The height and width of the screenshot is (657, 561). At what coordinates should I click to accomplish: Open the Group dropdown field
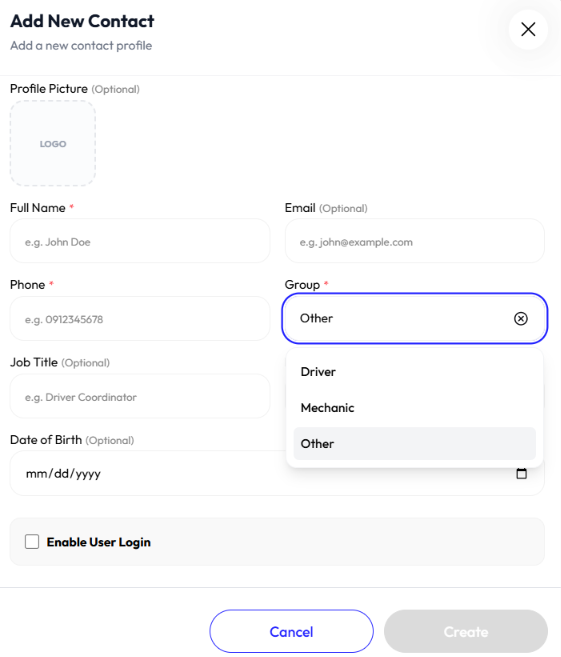tap(414, 318)
